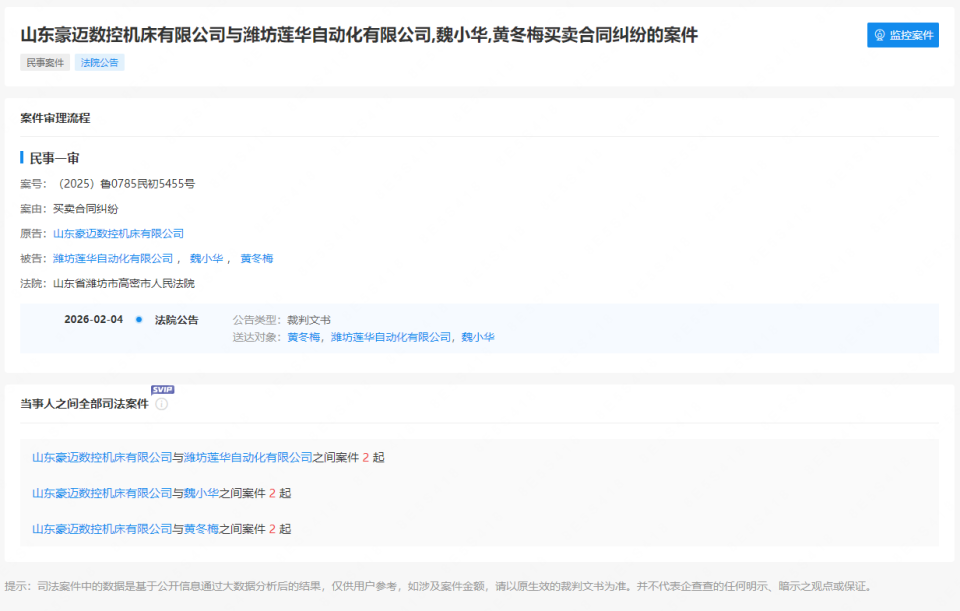Screen dimensions: 960x611
Task: Click the date 2026-02-04
Action: (x=94, y=320)
